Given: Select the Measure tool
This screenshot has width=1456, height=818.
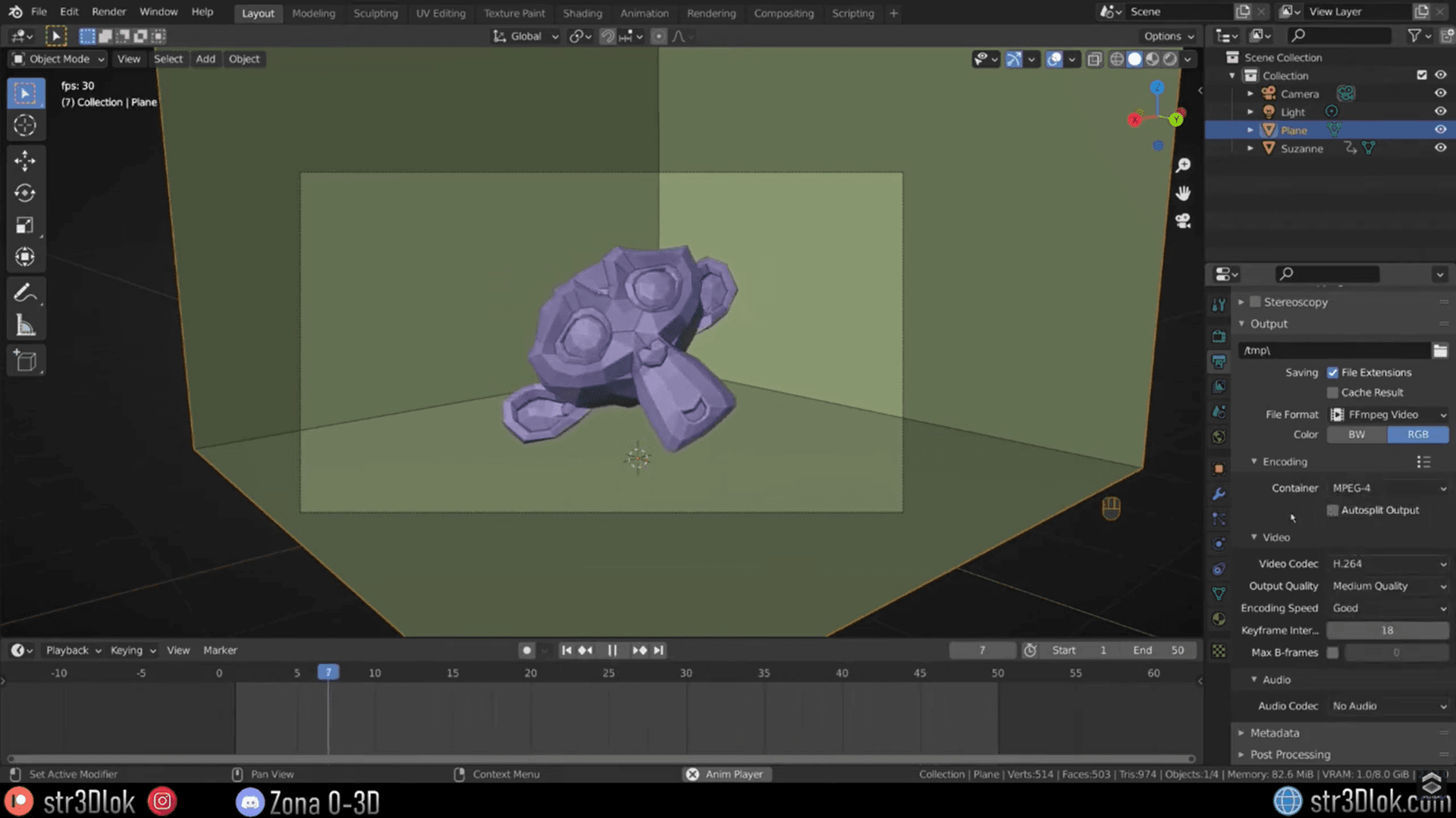Looking at the screenshot, I should (x=25, y=325).
